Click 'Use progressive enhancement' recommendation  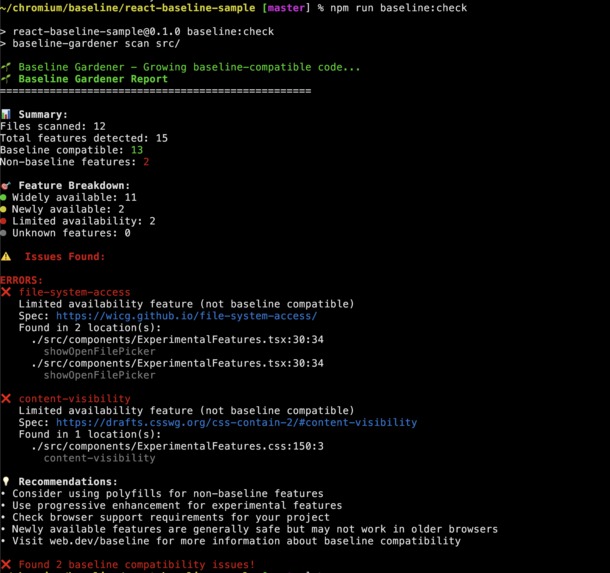[x=177, y=505]
